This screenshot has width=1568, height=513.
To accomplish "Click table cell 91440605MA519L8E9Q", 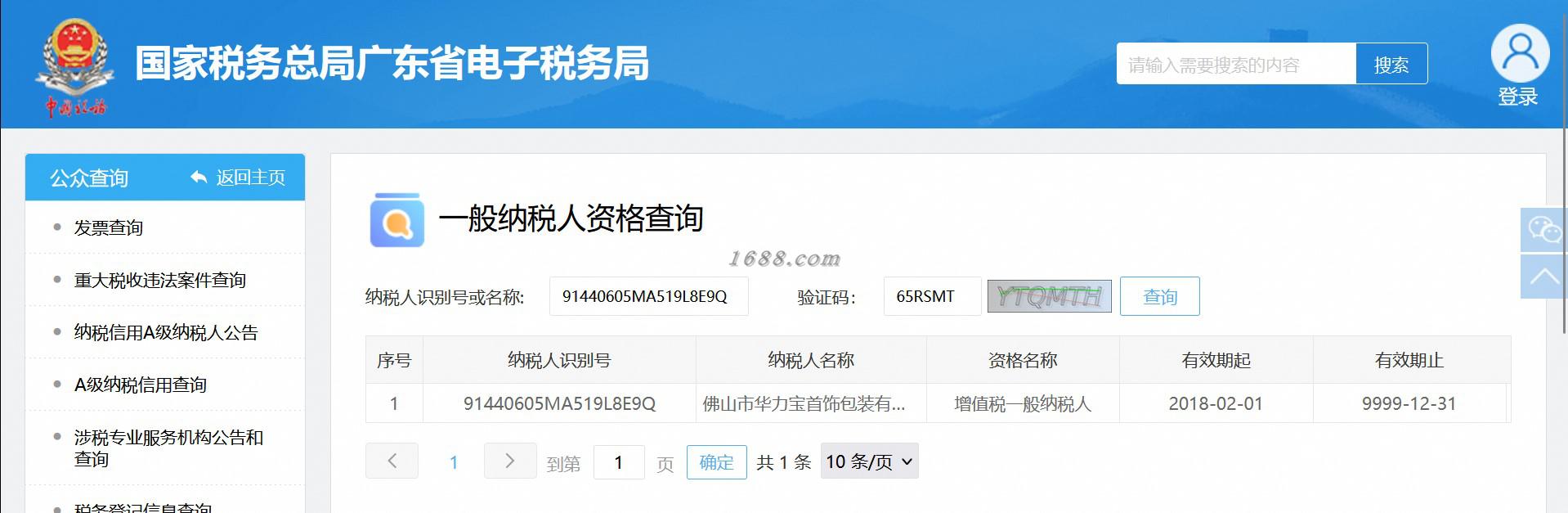I will (559, 403).
